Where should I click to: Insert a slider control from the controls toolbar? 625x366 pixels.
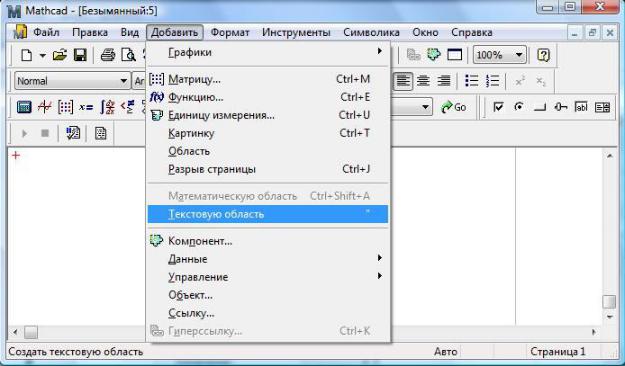560,107
